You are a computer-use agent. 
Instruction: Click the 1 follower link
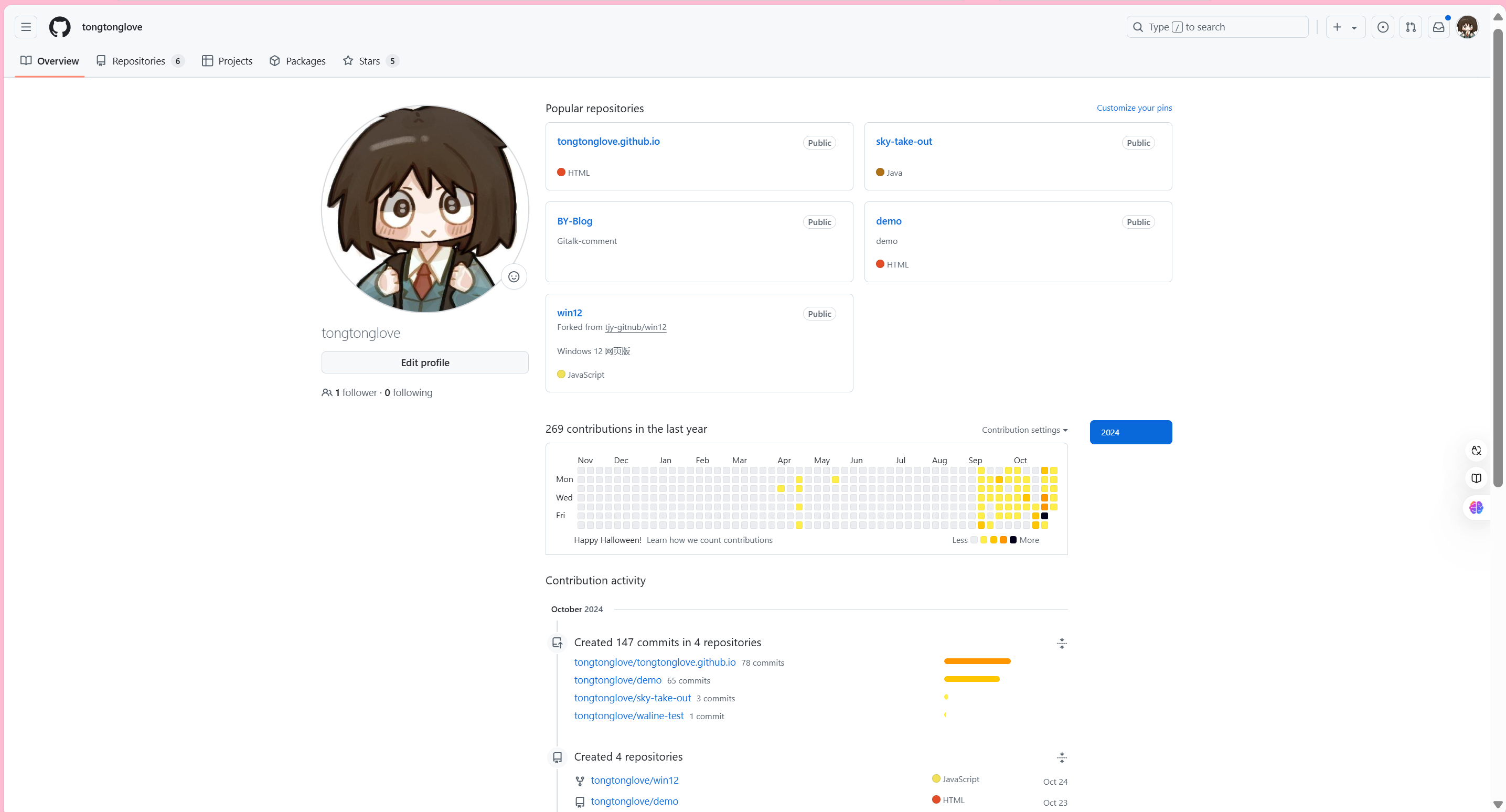(356, 393)
